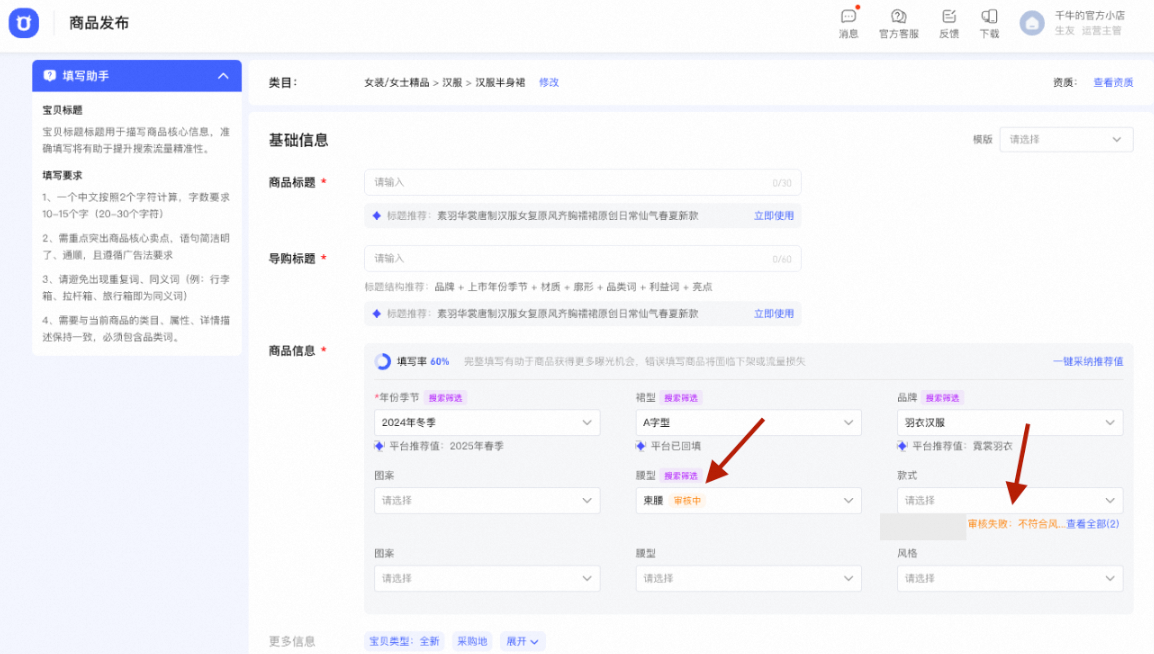Focus the 导购标题 input field
1154x654 pixels.
tap(582, 259)
